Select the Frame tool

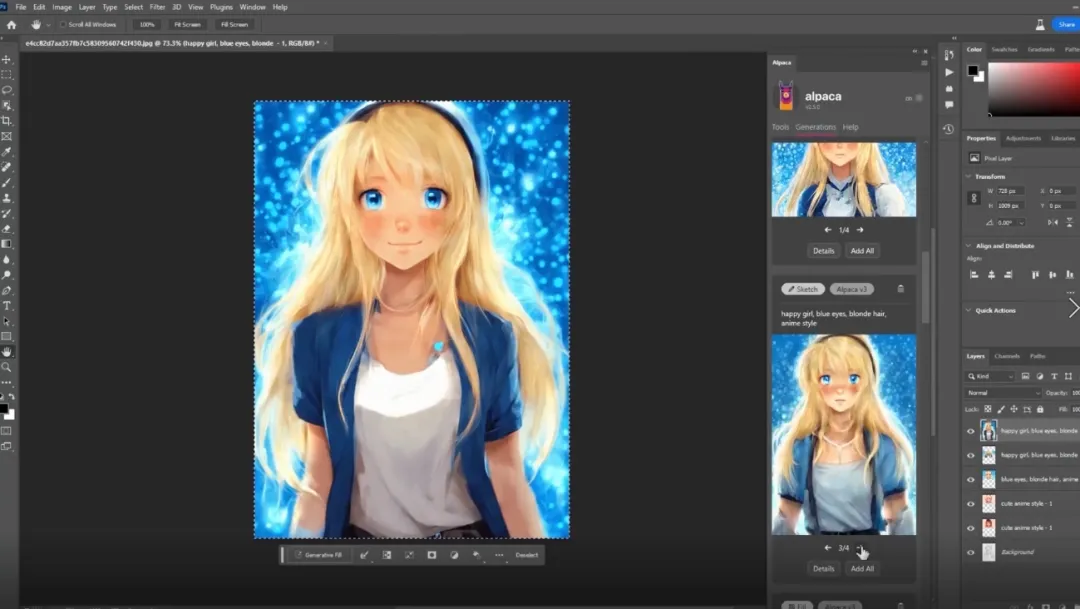tap(7, 136)
